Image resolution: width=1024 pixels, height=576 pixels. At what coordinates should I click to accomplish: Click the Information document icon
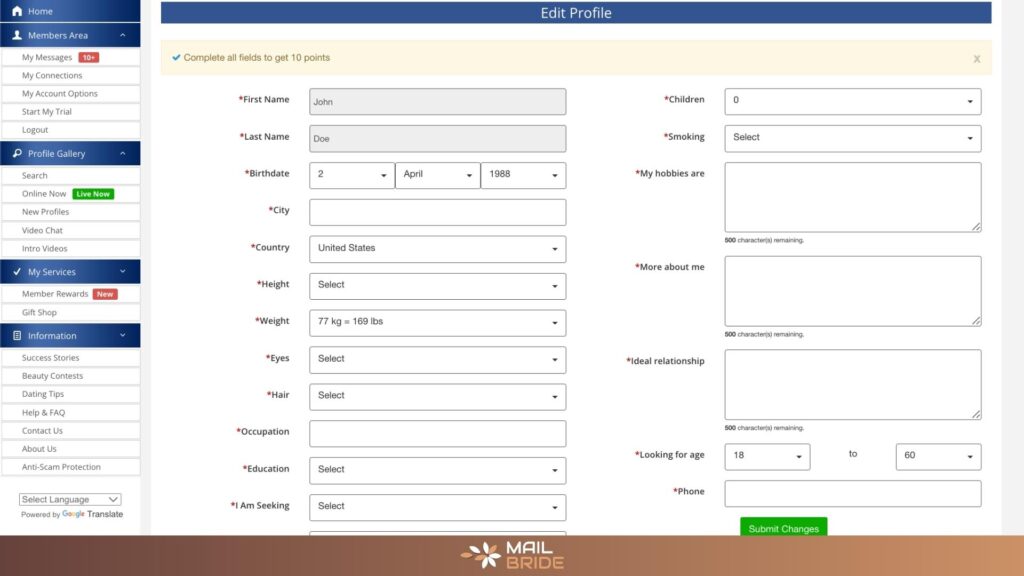click(x=16, y=336)
